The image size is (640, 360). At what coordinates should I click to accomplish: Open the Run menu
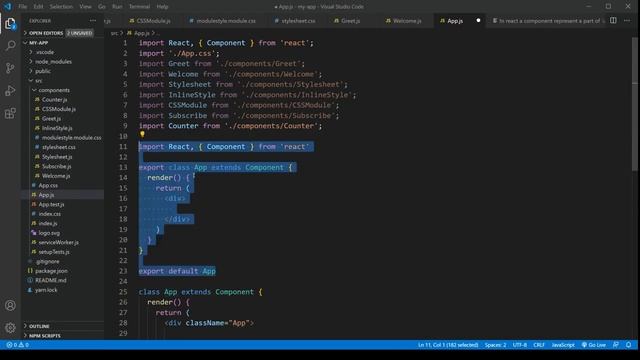tap(117, 7)
